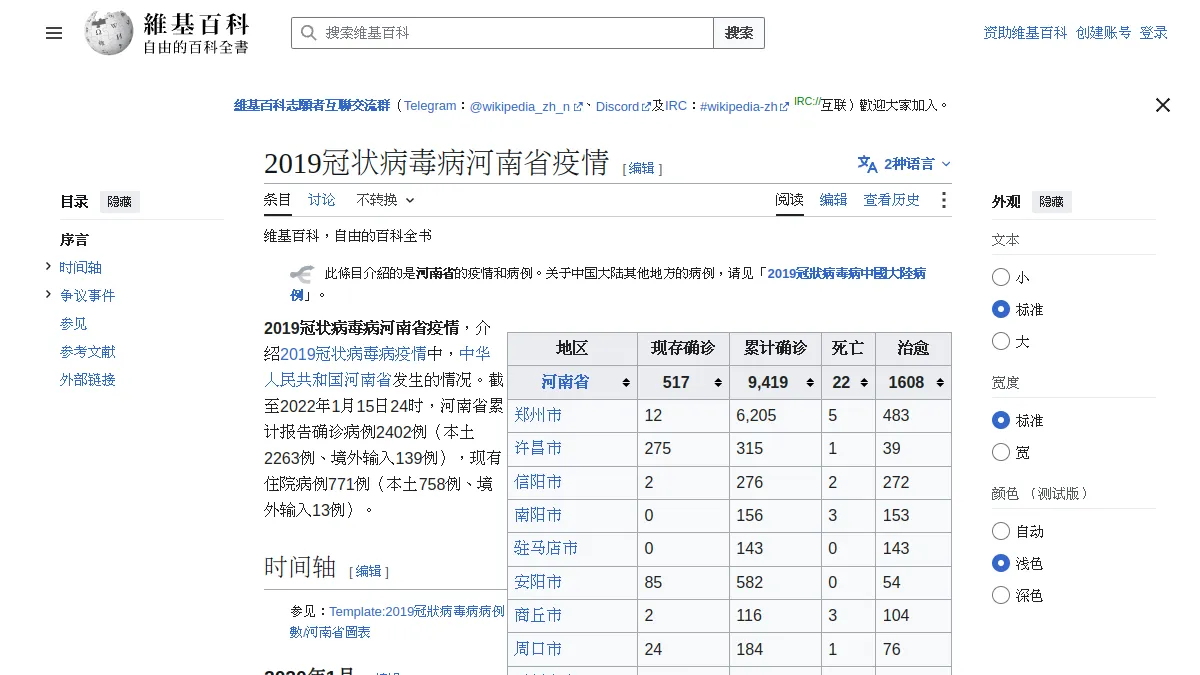Go to 参见 in contents

(x=73, y=324)
